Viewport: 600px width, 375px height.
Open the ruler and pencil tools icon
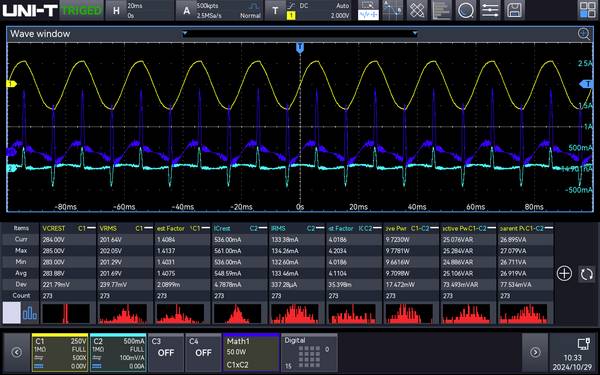pyautogui.click(x=417, y=10)
